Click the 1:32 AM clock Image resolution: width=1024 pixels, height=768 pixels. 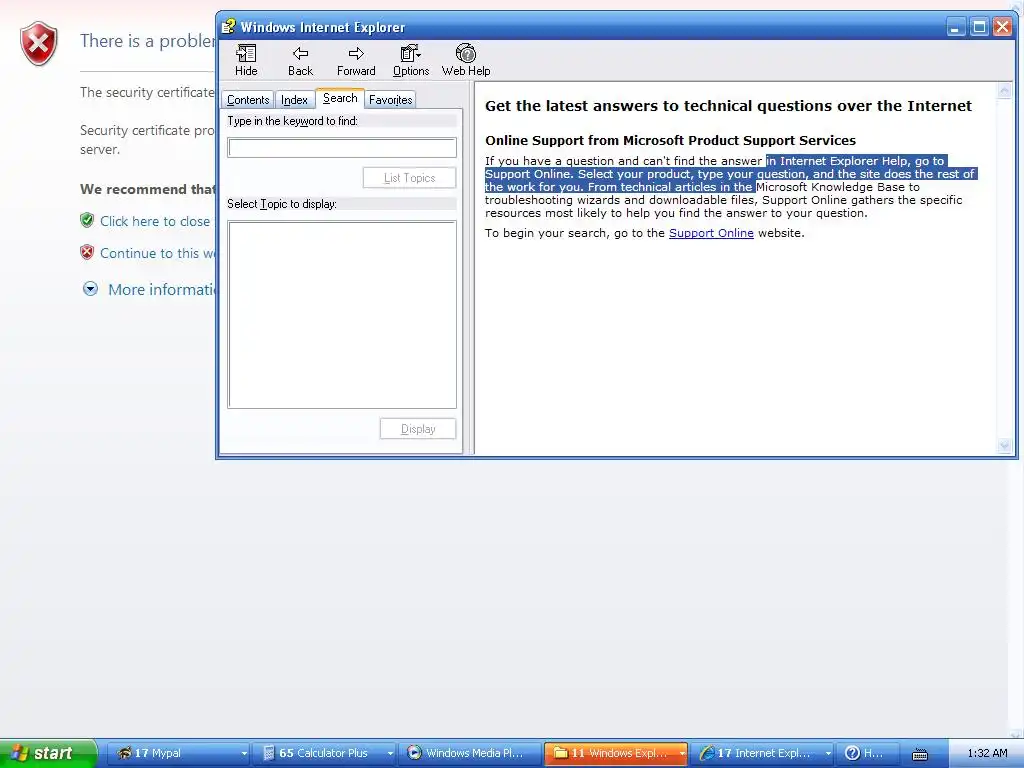987,753
